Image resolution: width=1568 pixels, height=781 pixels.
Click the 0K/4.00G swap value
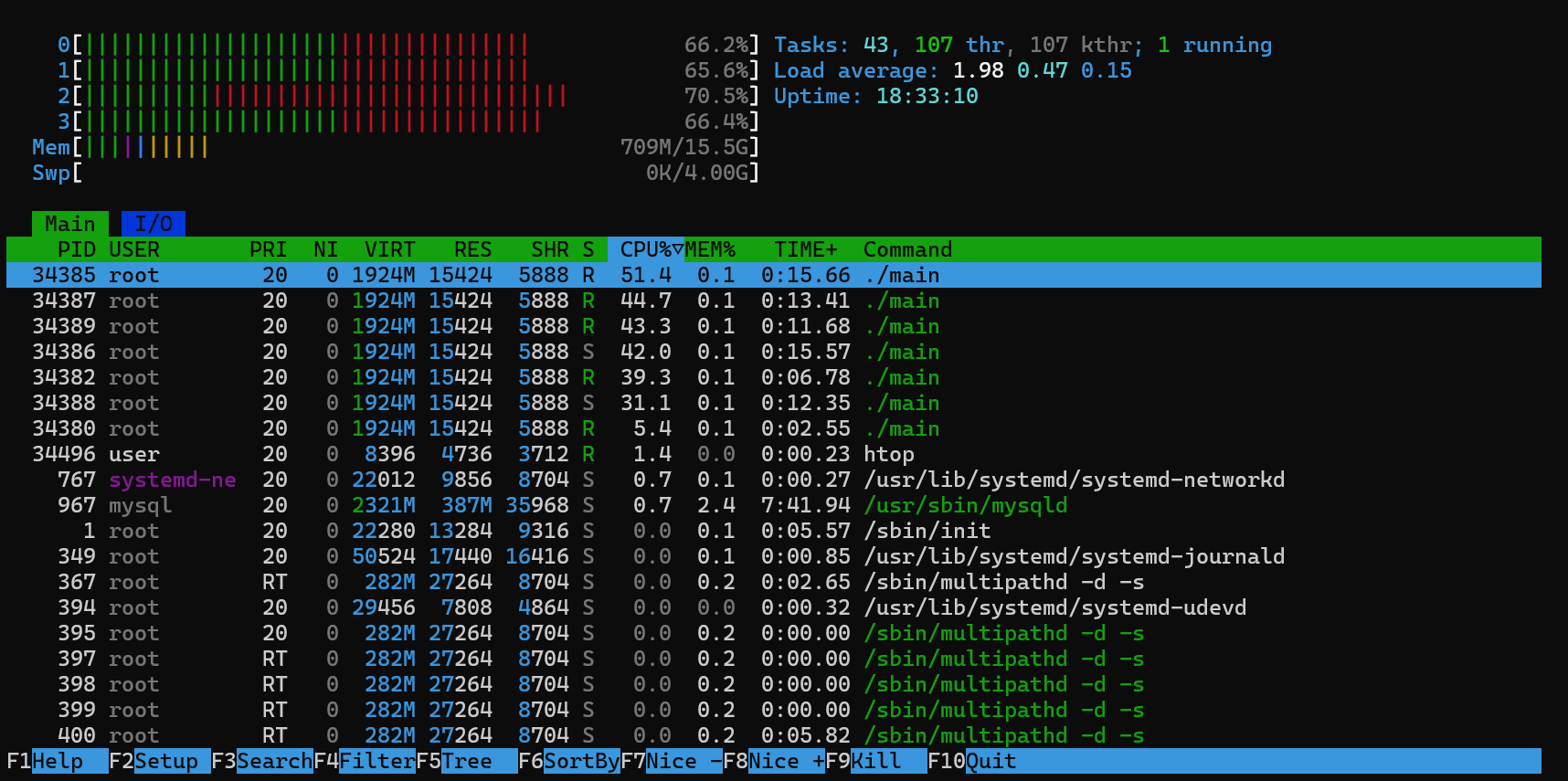(x=697, y=173)
